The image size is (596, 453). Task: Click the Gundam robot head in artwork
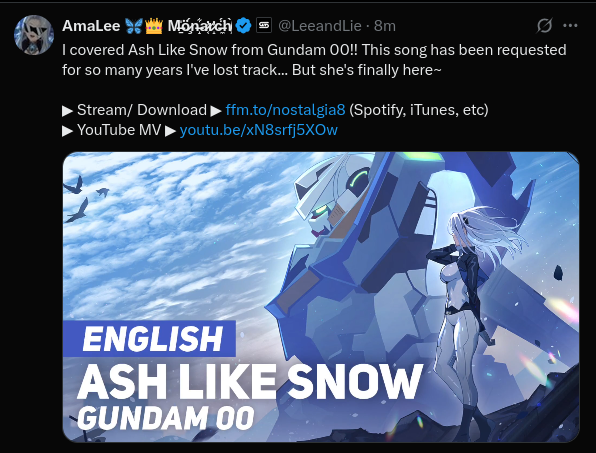click(x=334, y=194)
